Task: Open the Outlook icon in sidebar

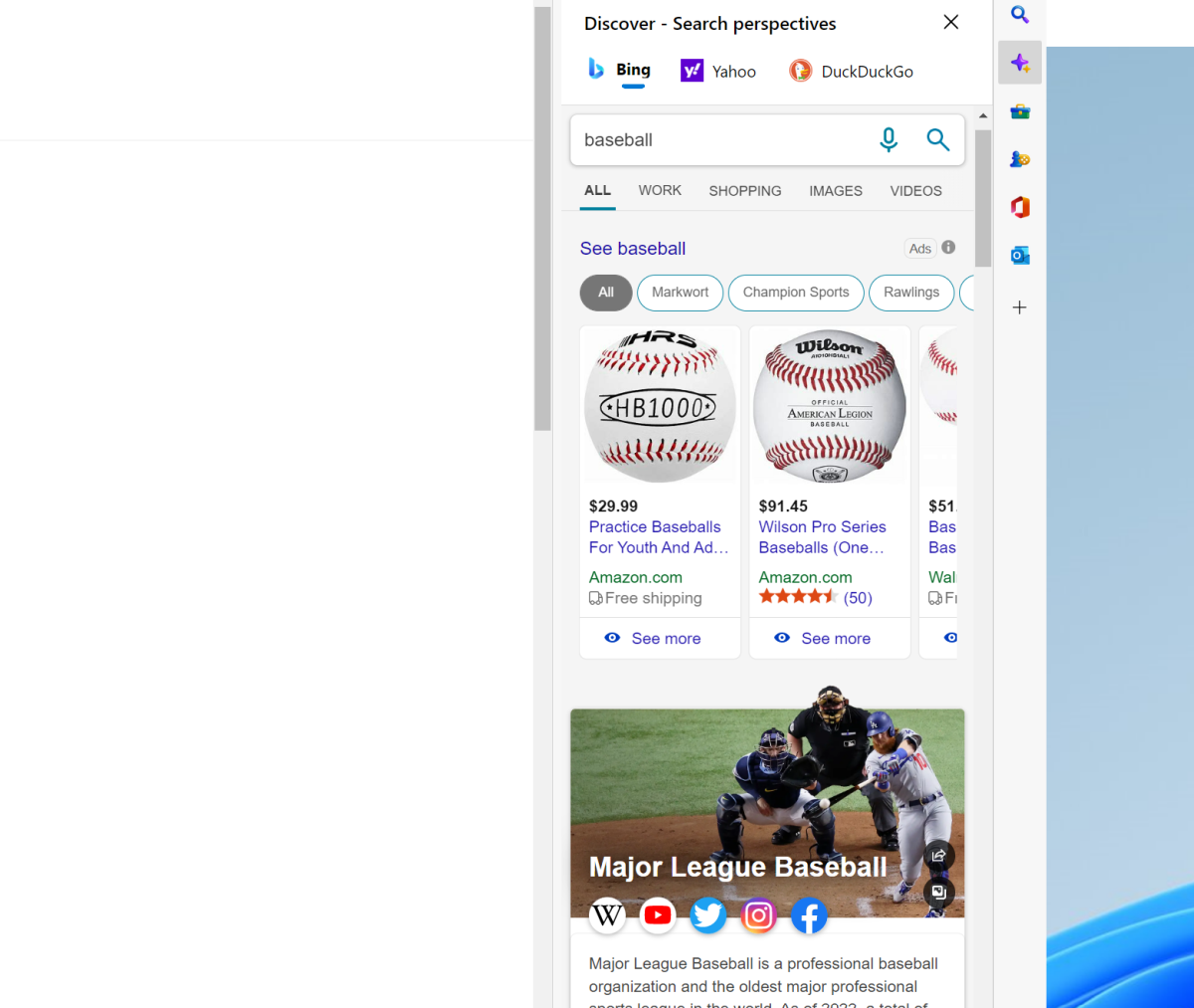Action: tap(1020, 256)
